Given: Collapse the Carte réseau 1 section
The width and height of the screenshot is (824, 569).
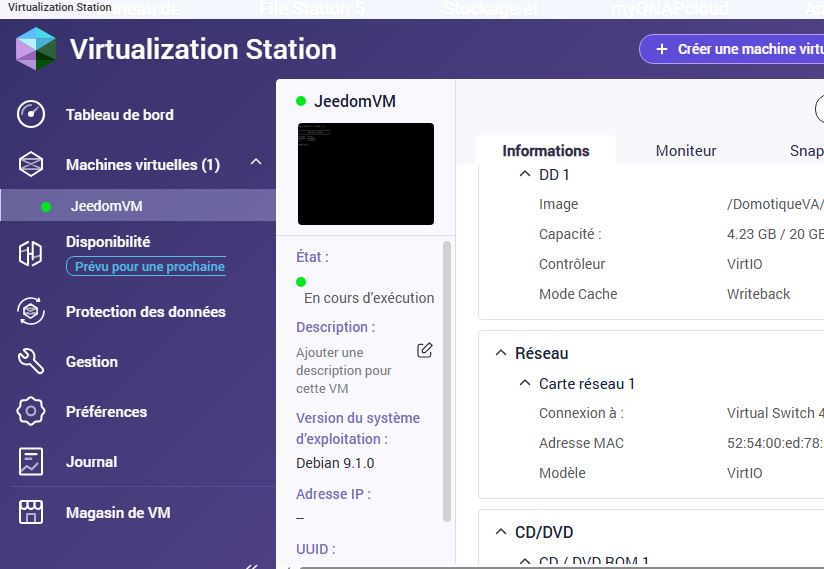Looking at the screenshot, I should 524,383.
